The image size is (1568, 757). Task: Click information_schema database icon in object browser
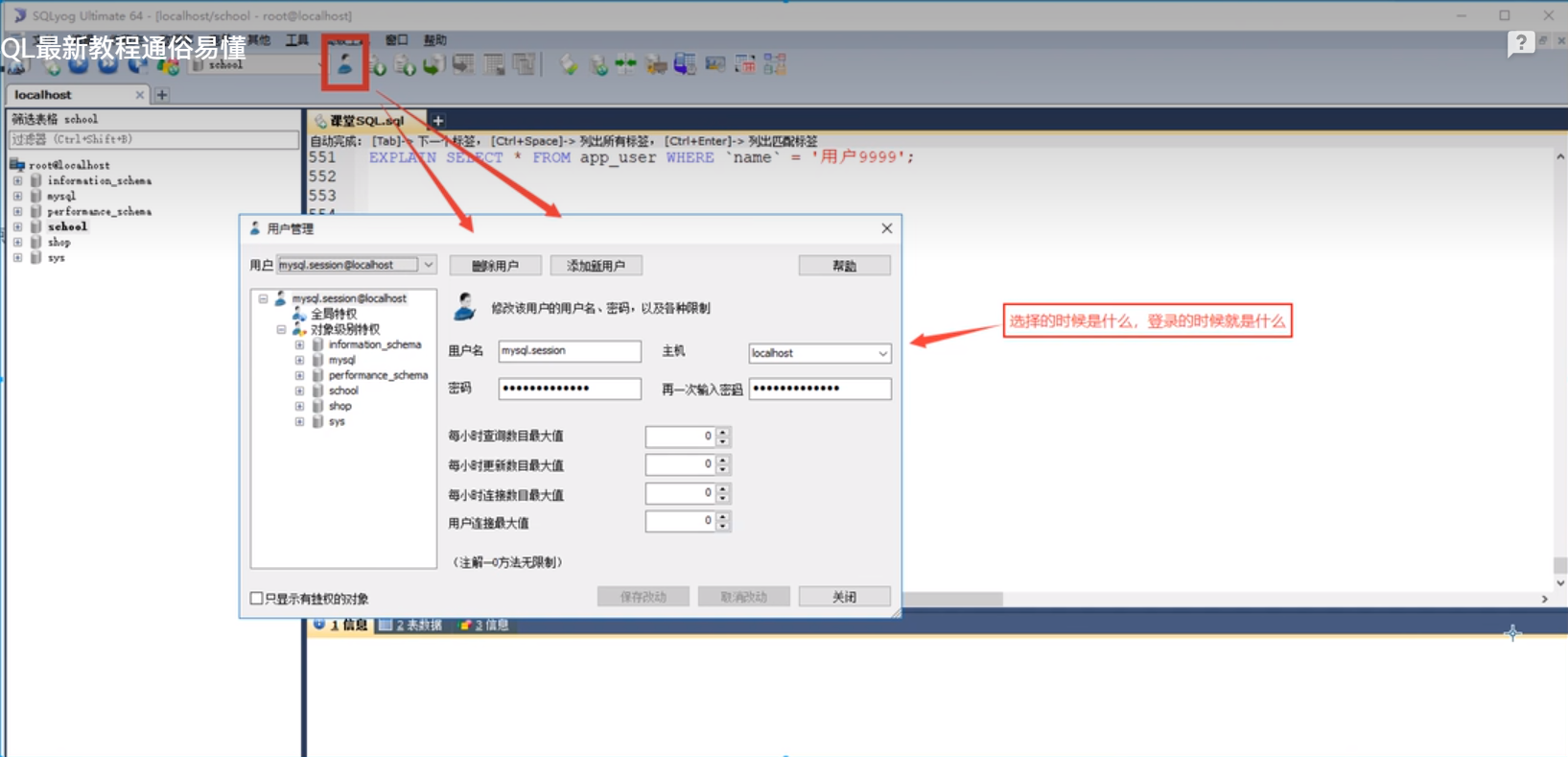click(x=35, y=180)
